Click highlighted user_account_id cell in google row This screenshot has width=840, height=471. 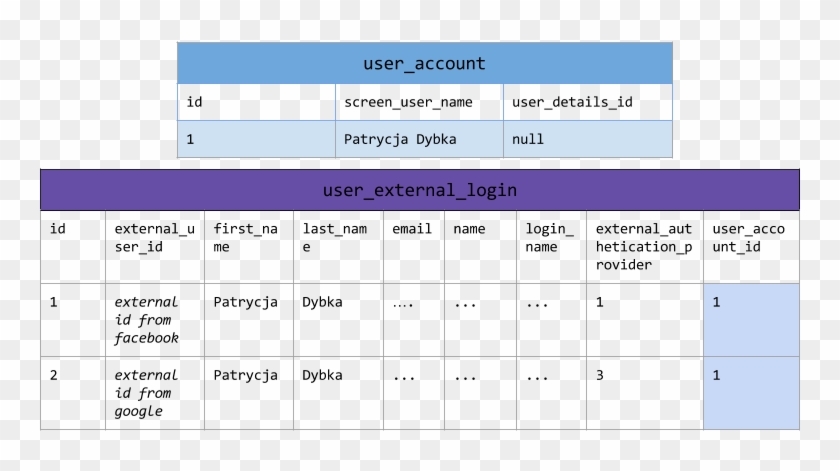pyautogui.click(x=752, y=393)
